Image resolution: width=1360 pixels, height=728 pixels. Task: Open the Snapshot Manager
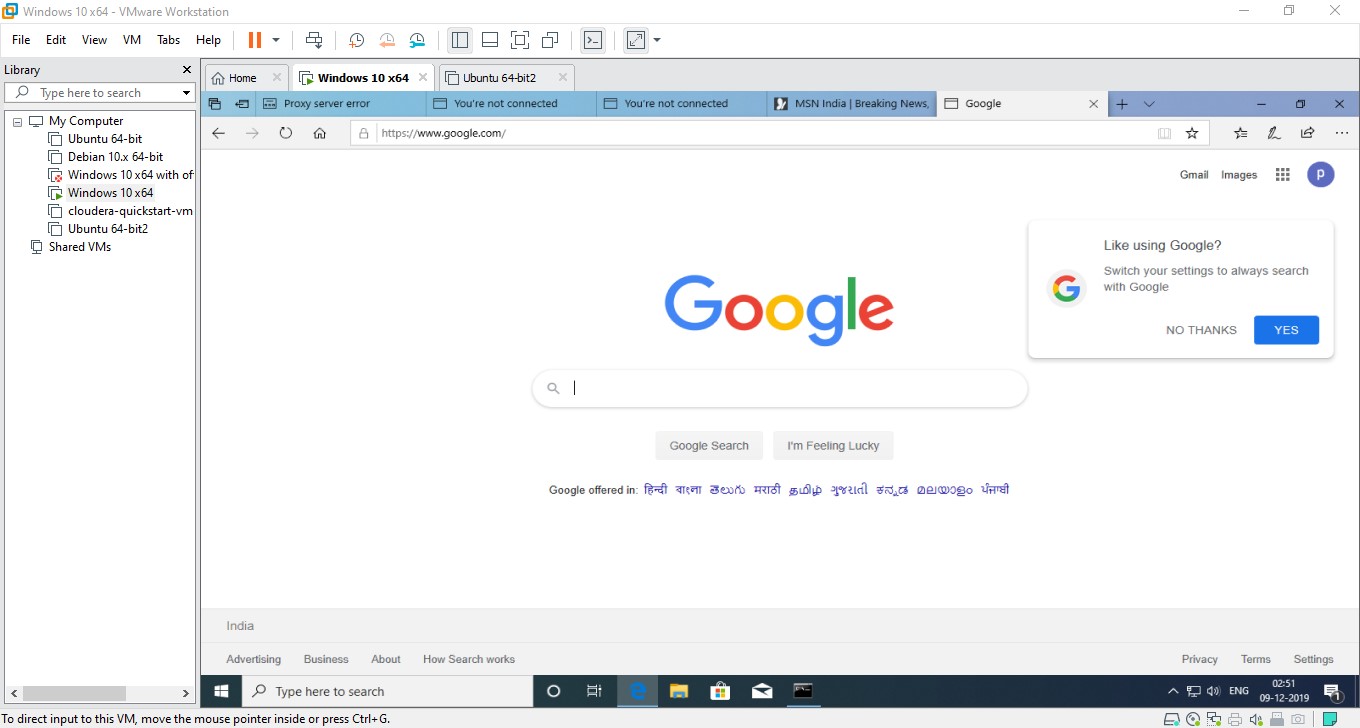click(417, 40)
